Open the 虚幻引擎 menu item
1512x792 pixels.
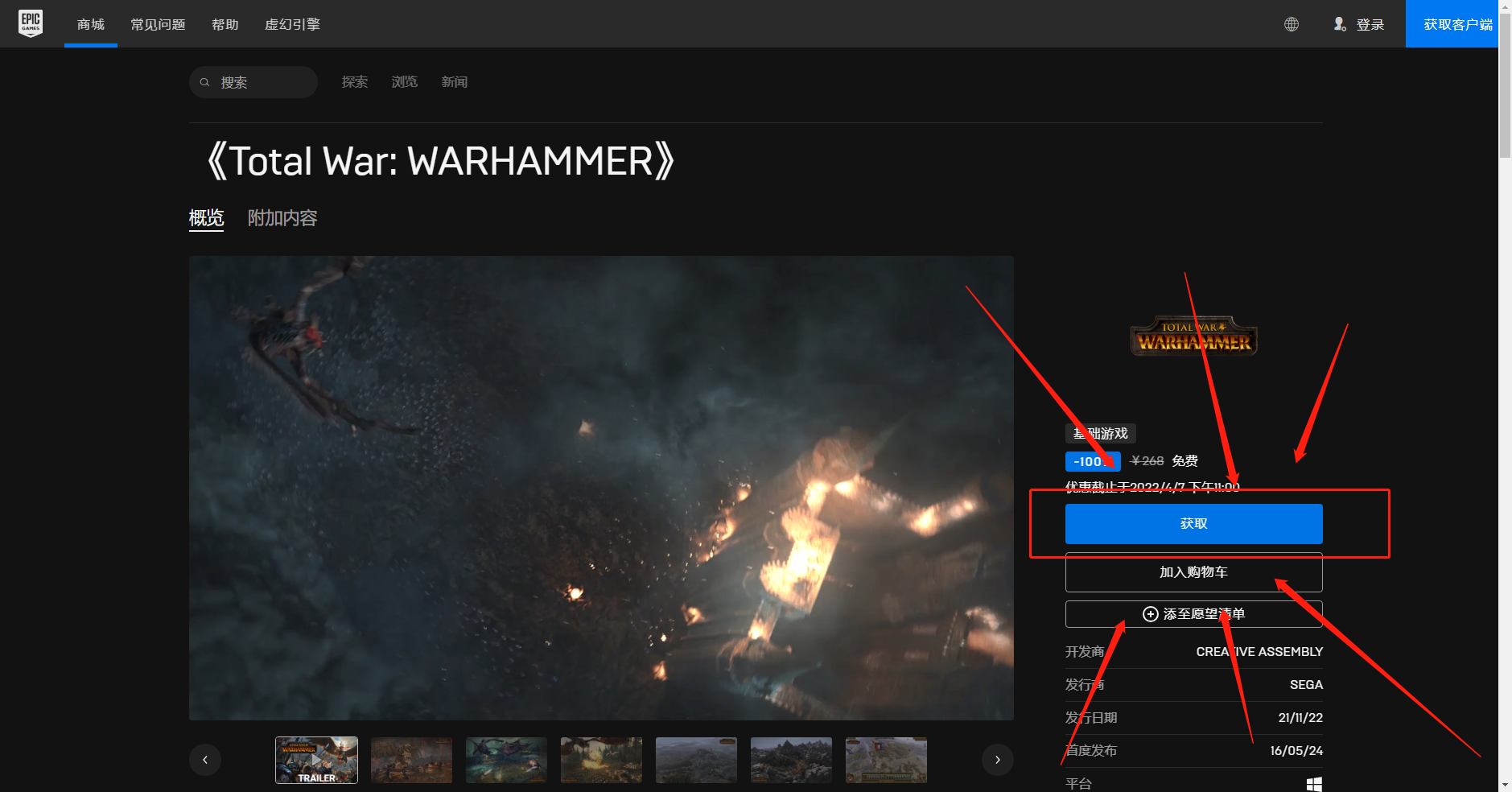291,24
